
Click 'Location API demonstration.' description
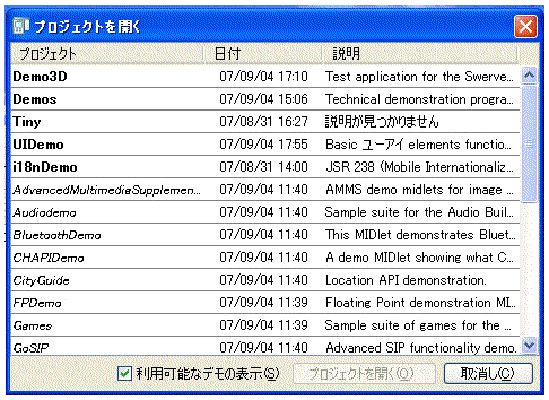tap(406, 280)
